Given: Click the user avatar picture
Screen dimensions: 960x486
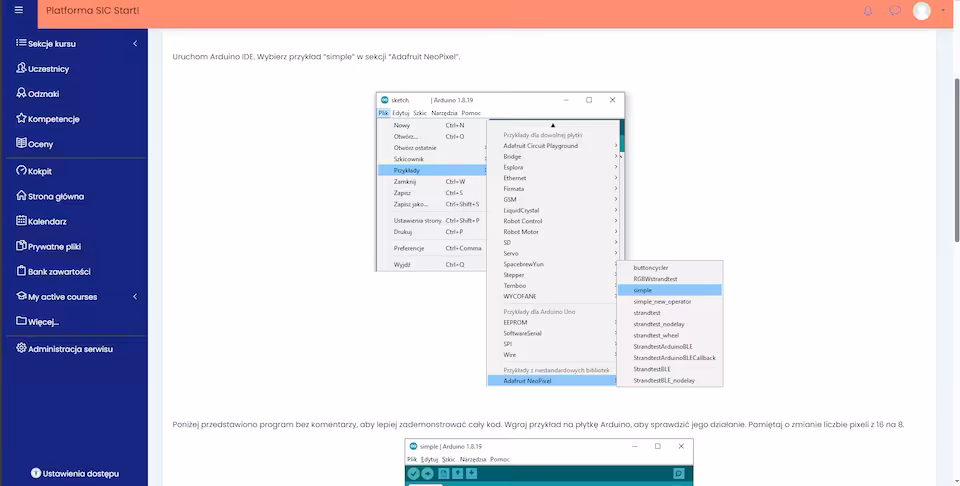Looking at the screenshot, I should tap(921, 11).
